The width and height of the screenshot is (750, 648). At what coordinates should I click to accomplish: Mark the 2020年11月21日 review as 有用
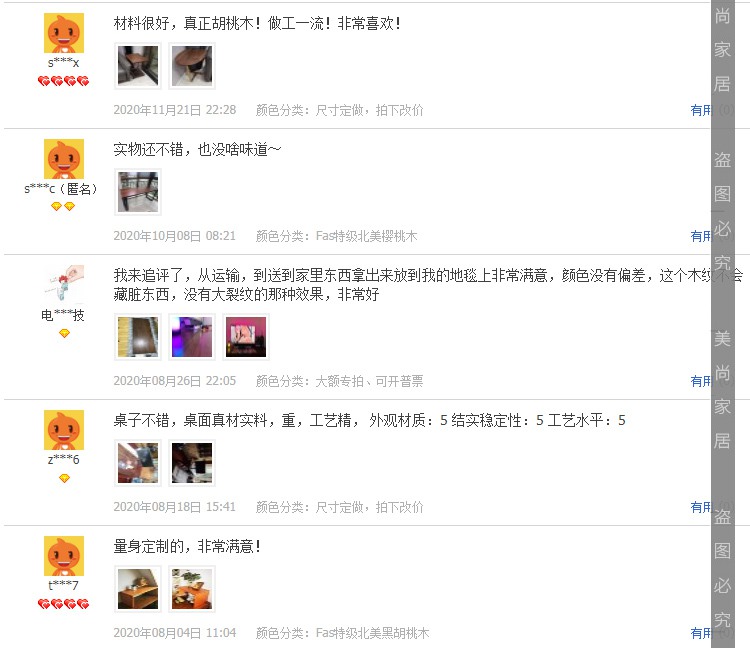[x=701, y=110]
